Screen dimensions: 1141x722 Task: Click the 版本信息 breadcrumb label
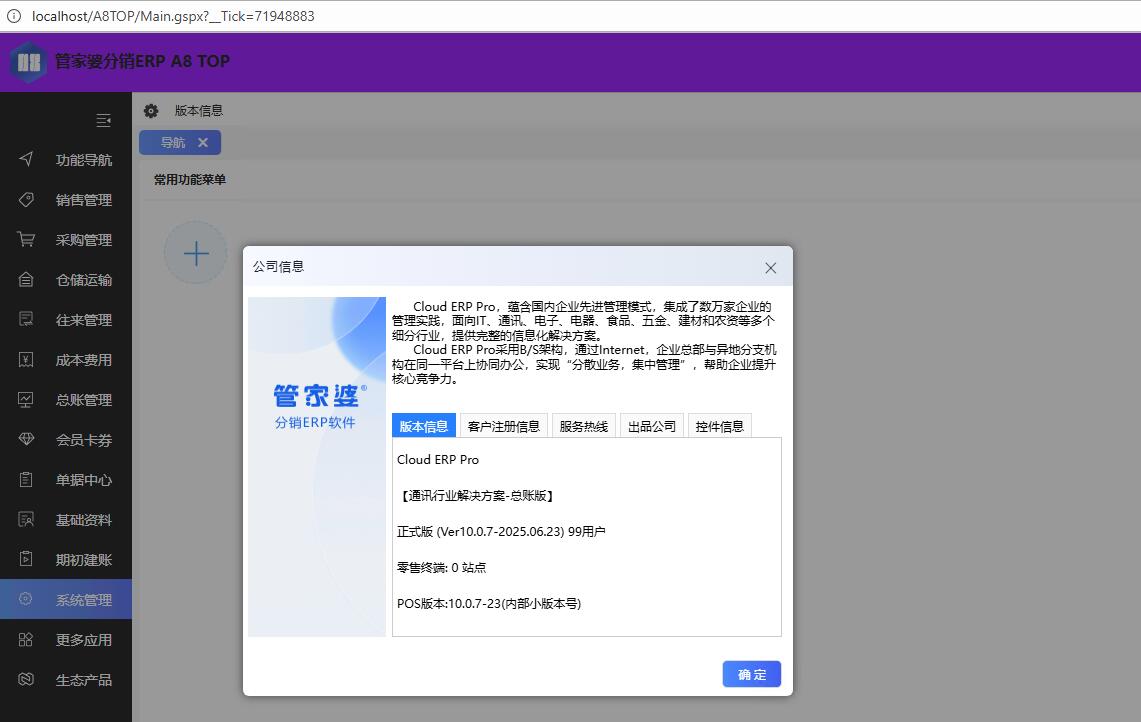pos(199,111)
